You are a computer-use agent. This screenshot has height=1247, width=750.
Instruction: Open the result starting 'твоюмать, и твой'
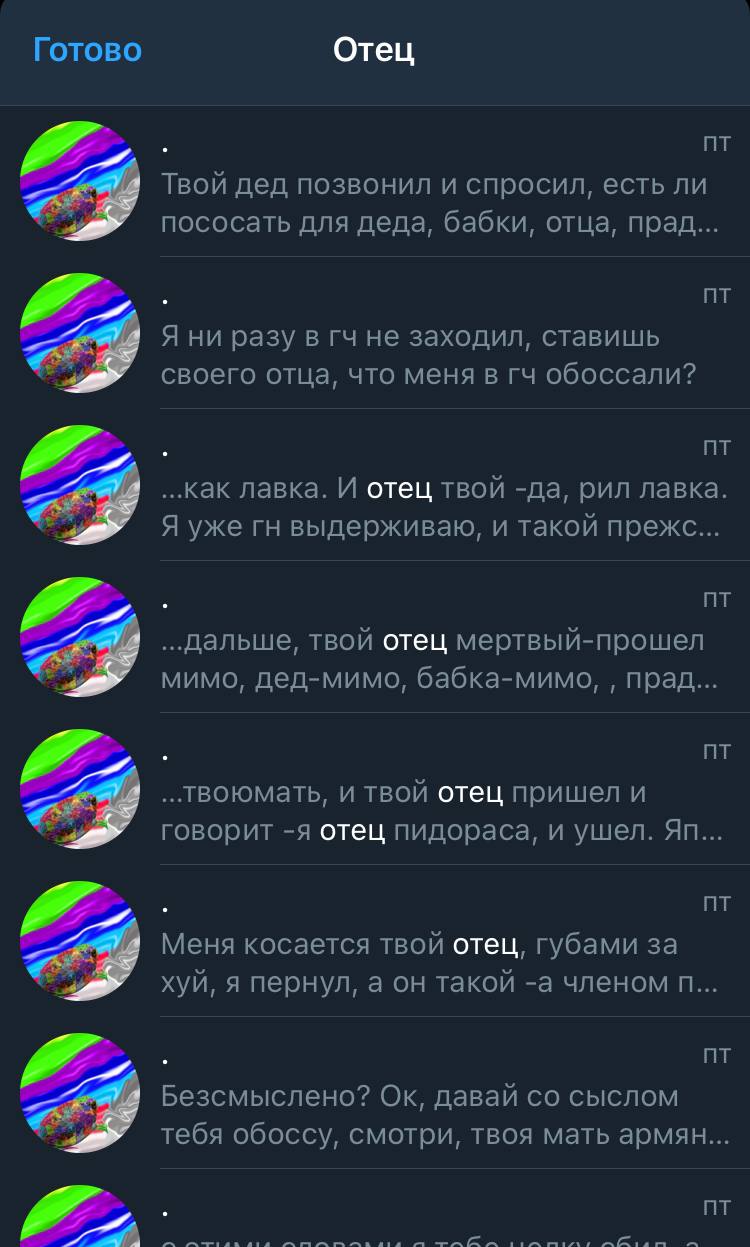(375, 789)
